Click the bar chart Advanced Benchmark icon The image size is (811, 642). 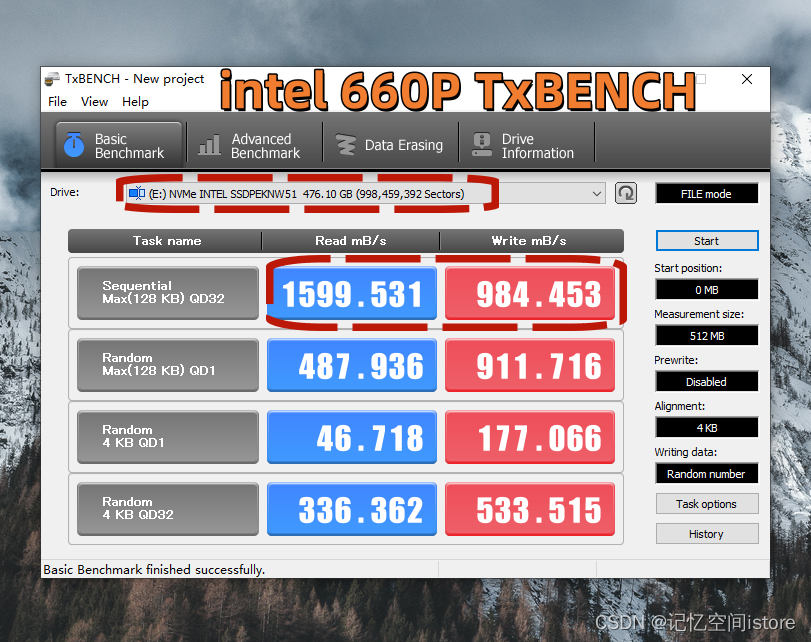(x=209, y=145)
